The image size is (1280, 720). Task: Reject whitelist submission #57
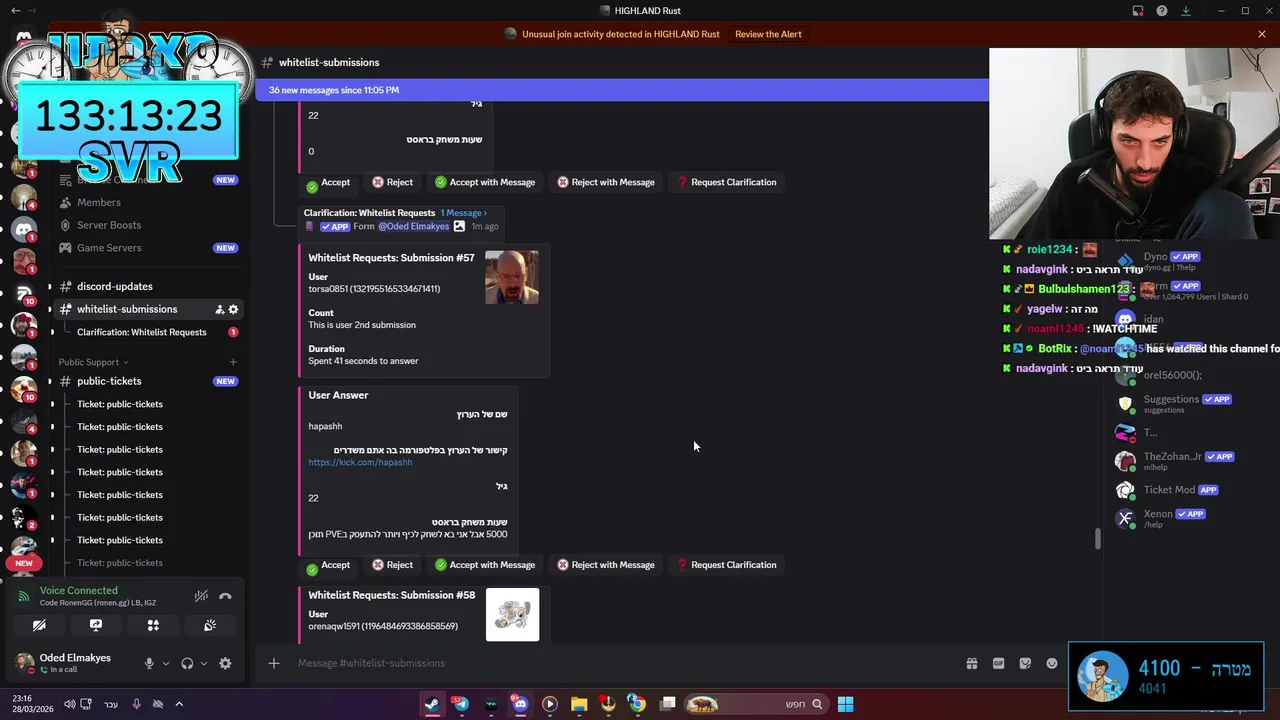pyautogui.click(x=392, y=565)
